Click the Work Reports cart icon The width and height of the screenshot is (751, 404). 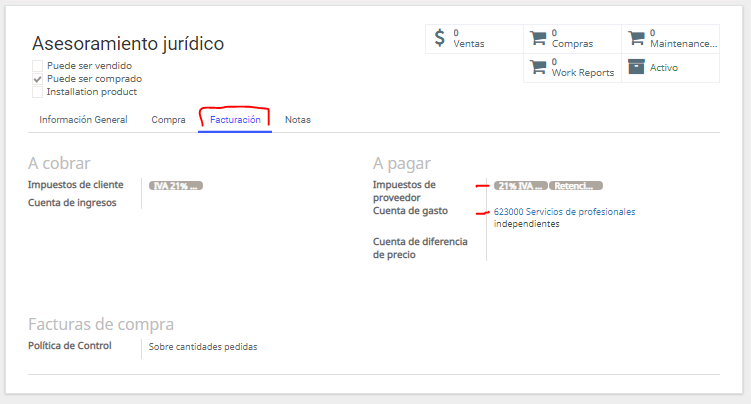click(538, 67)
